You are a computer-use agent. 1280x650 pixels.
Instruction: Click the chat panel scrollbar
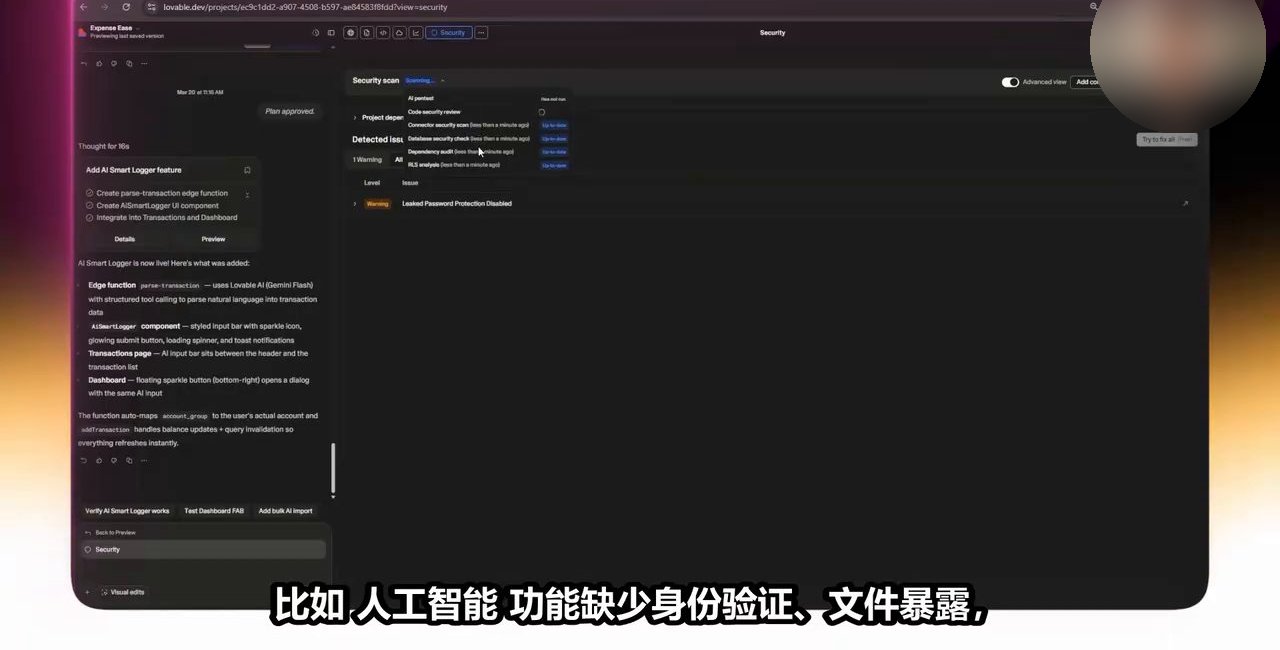click(x=333, y=468)
